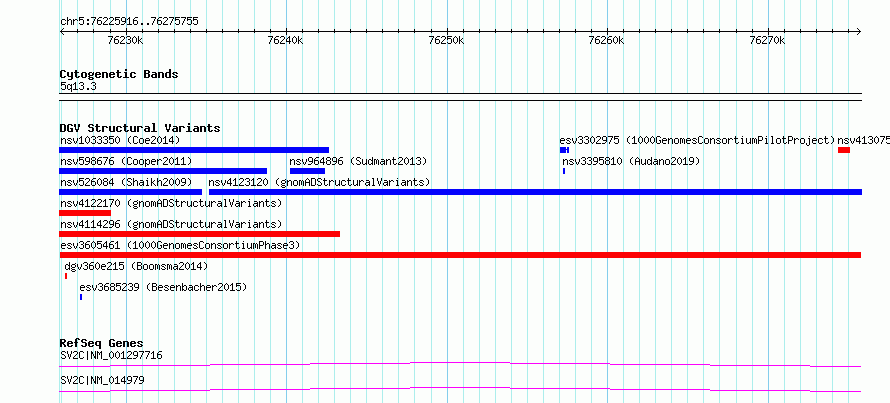This screenshot has width=890, height=403.
Task: Click the esv3302975 blue variant marker
Action: point(564,150)
